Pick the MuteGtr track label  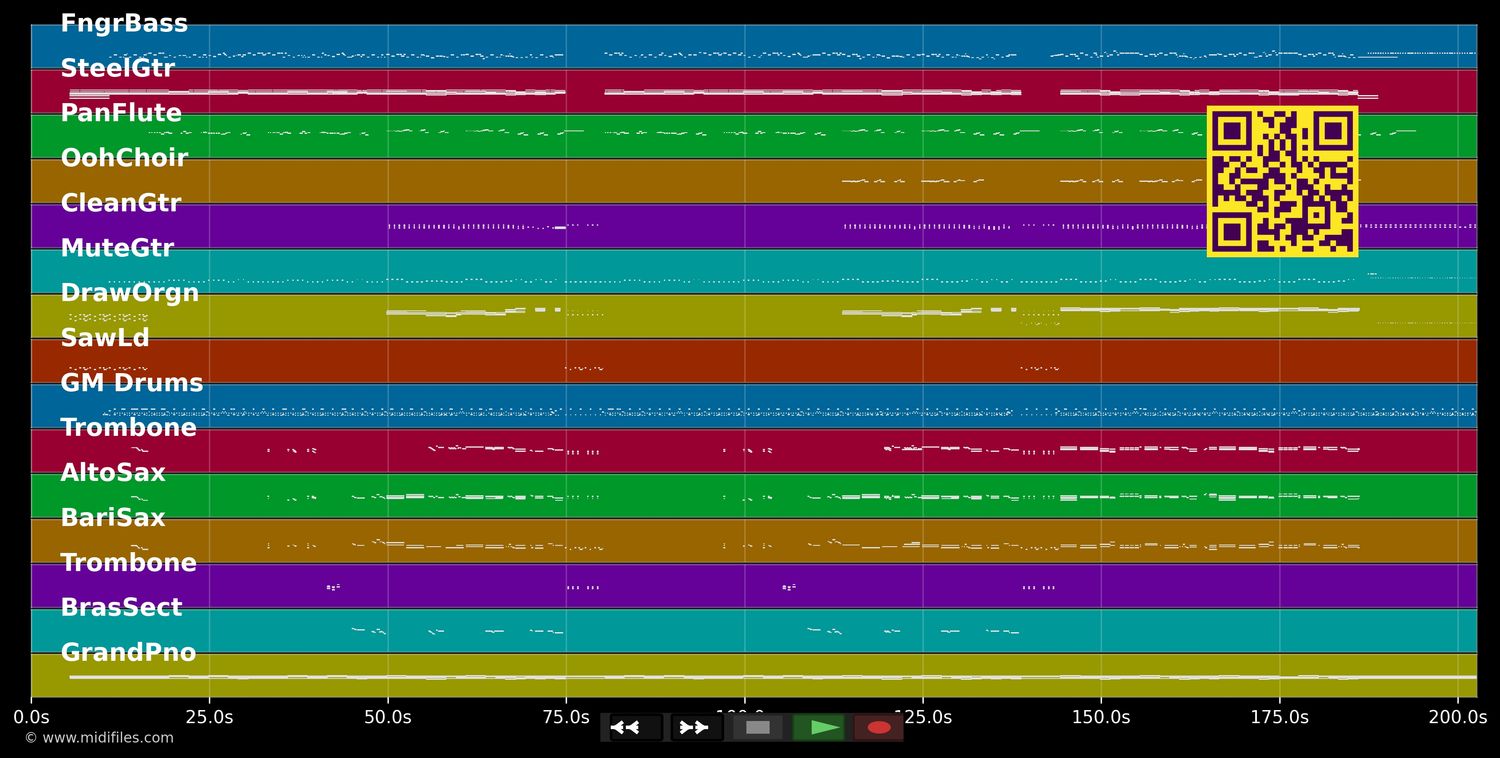[x=117, y=249]
